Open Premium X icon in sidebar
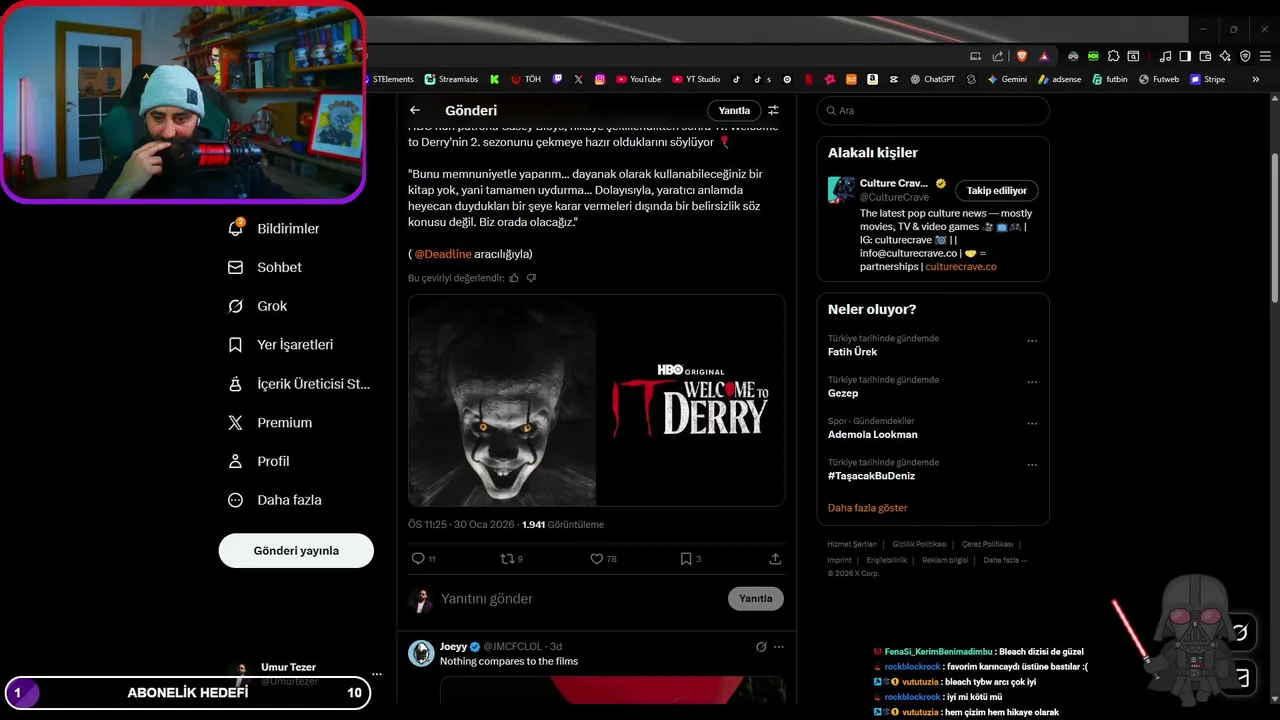The image size is (1280, 720). (235, 423)
